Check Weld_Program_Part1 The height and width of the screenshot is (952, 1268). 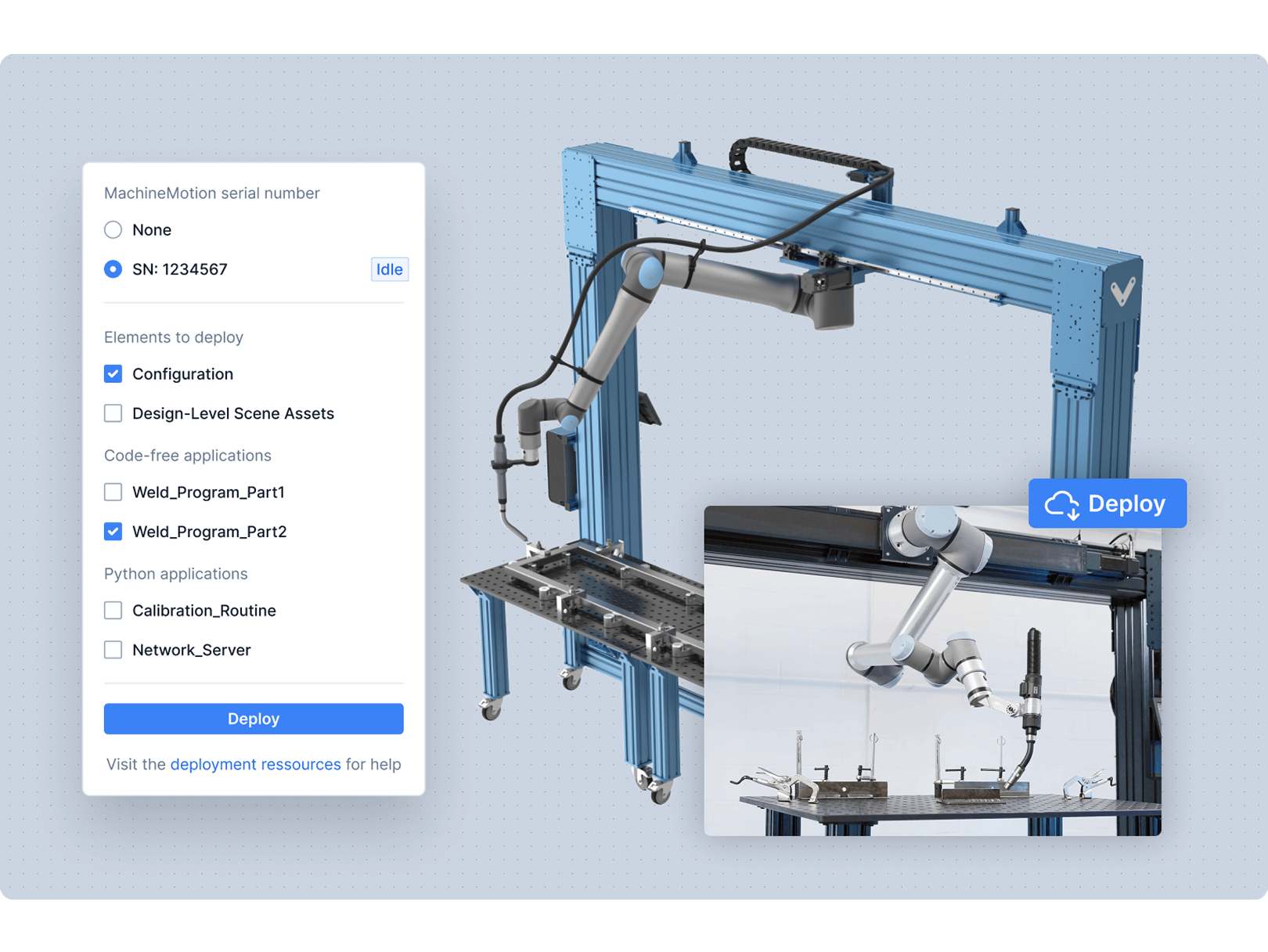click(x=113, y=492)
